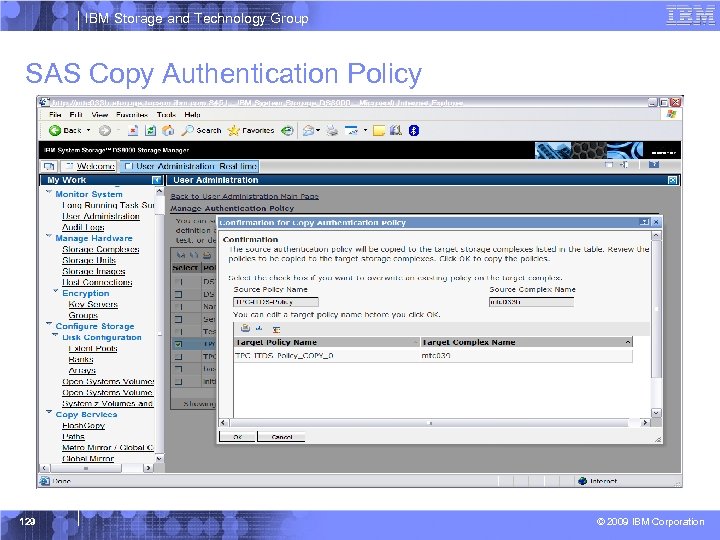Open the Key Servers link
Screen dimensions: 720x540
pos(93,304)
